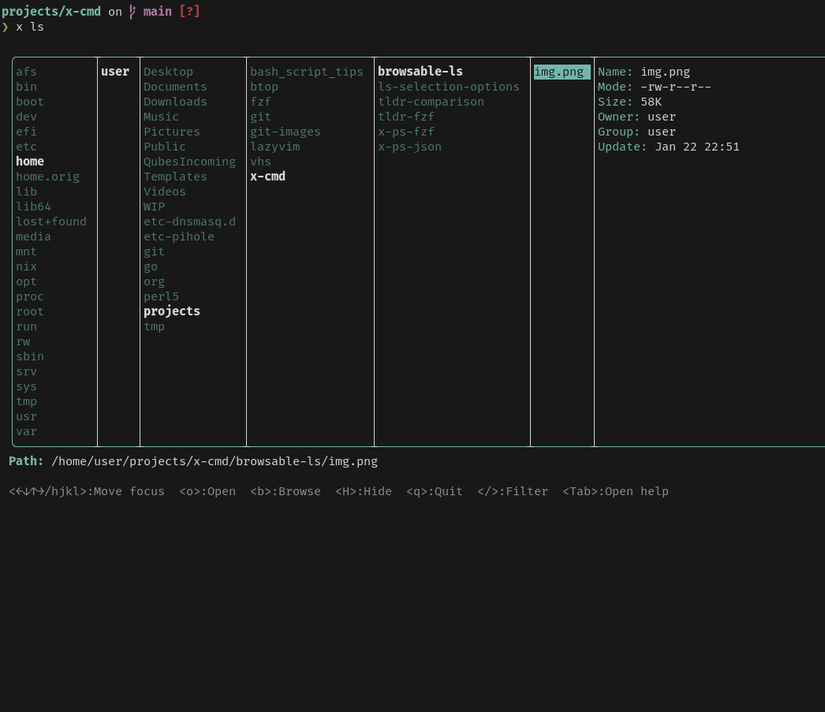
Task: Open the Documents directory entry
Action: point(175,86)
